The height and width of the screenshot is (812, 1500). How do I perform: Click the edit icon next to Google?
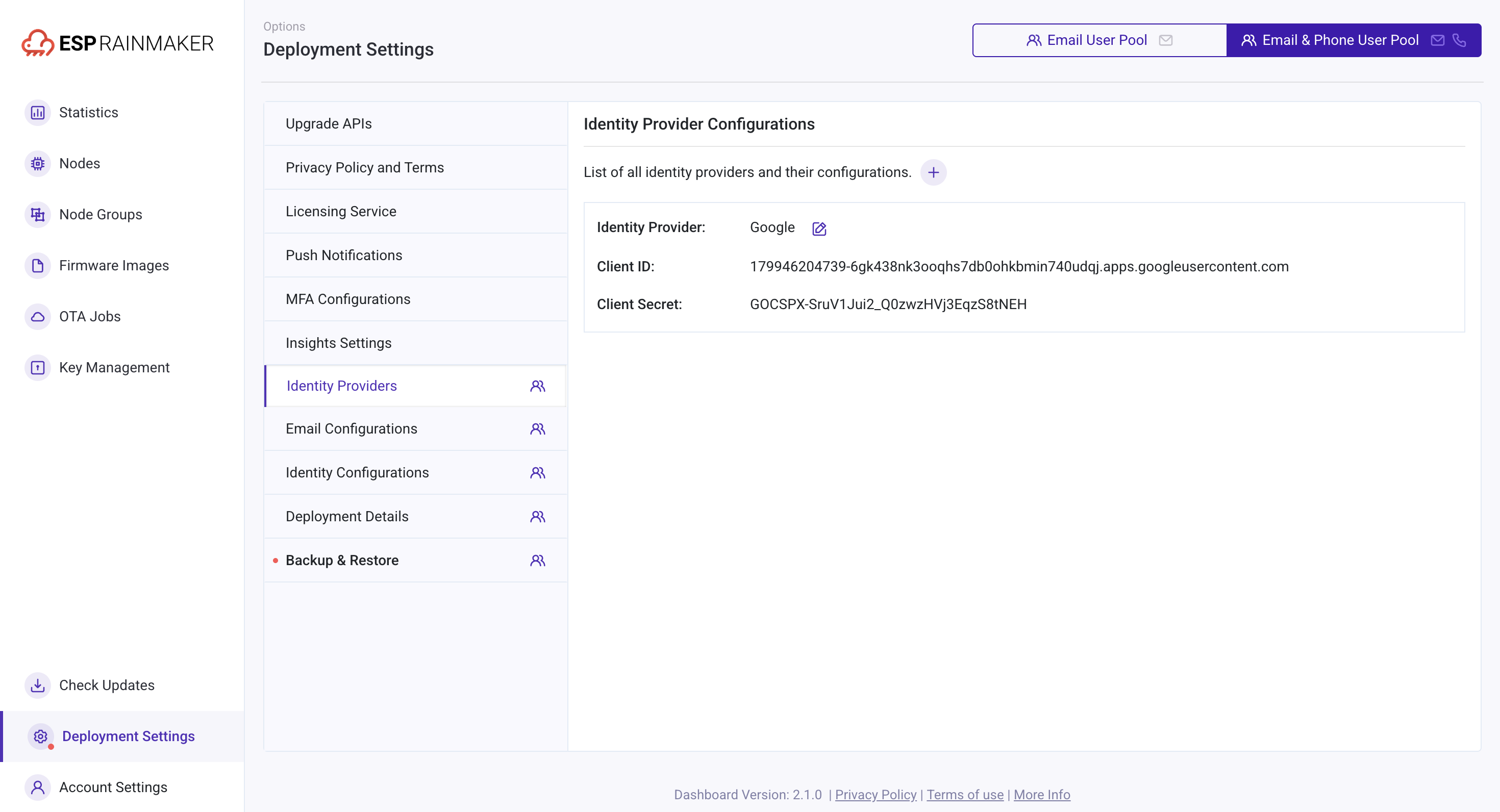click(x=819, y=228)
